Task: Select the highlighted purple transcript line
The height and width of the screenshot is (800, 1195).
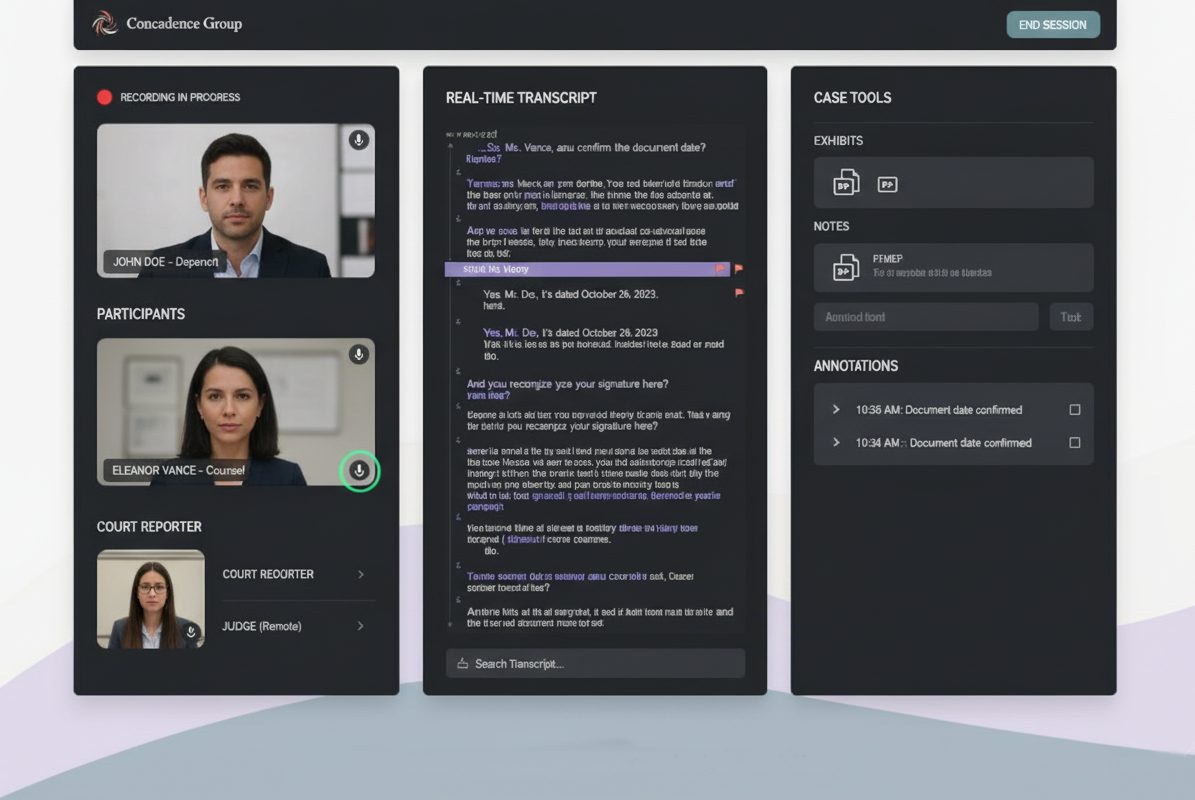Action: (x=580, y=269)
